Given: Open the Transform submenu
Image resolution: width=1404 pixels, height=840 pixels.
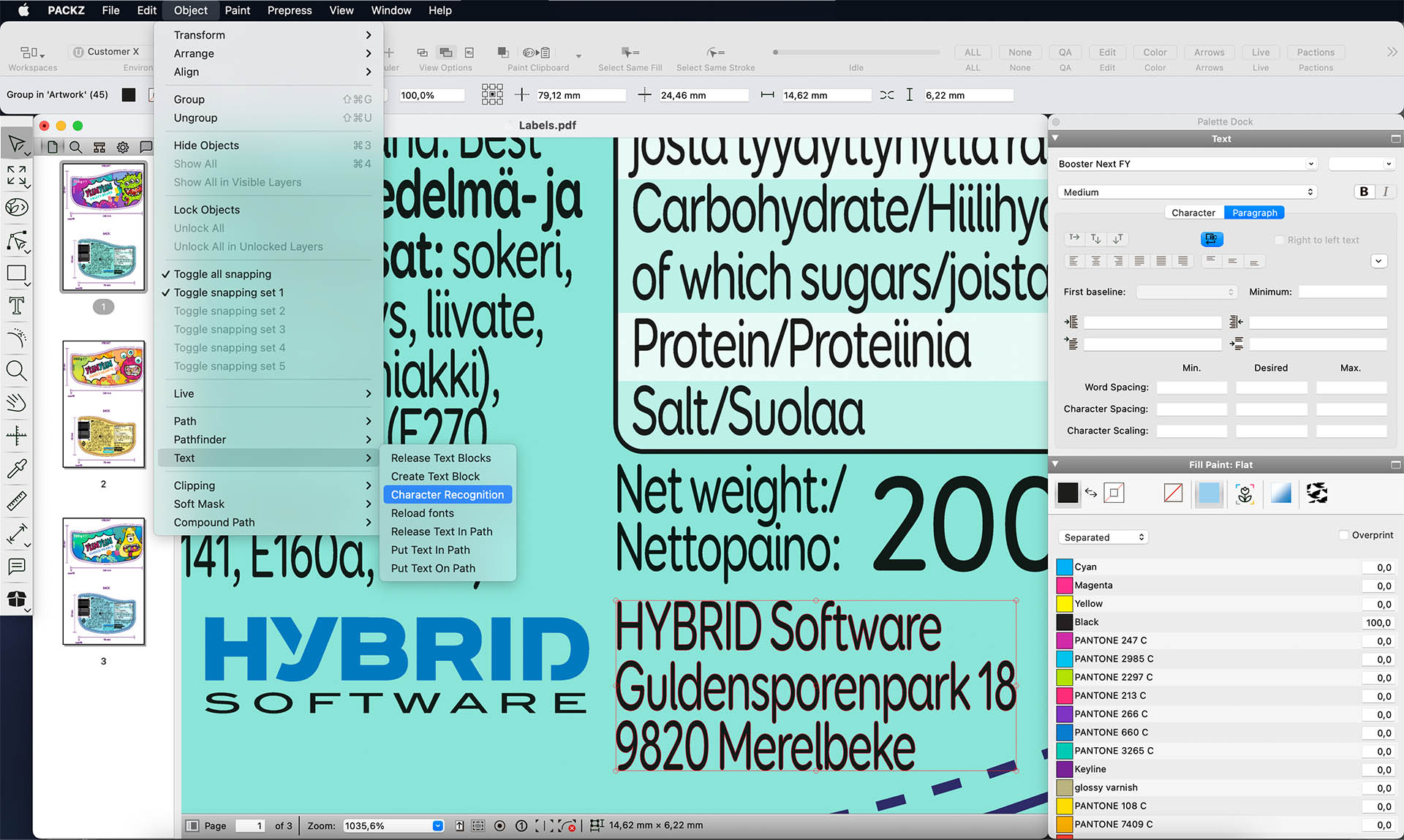Looking at the screenshot, I should [x=268, y=35].
